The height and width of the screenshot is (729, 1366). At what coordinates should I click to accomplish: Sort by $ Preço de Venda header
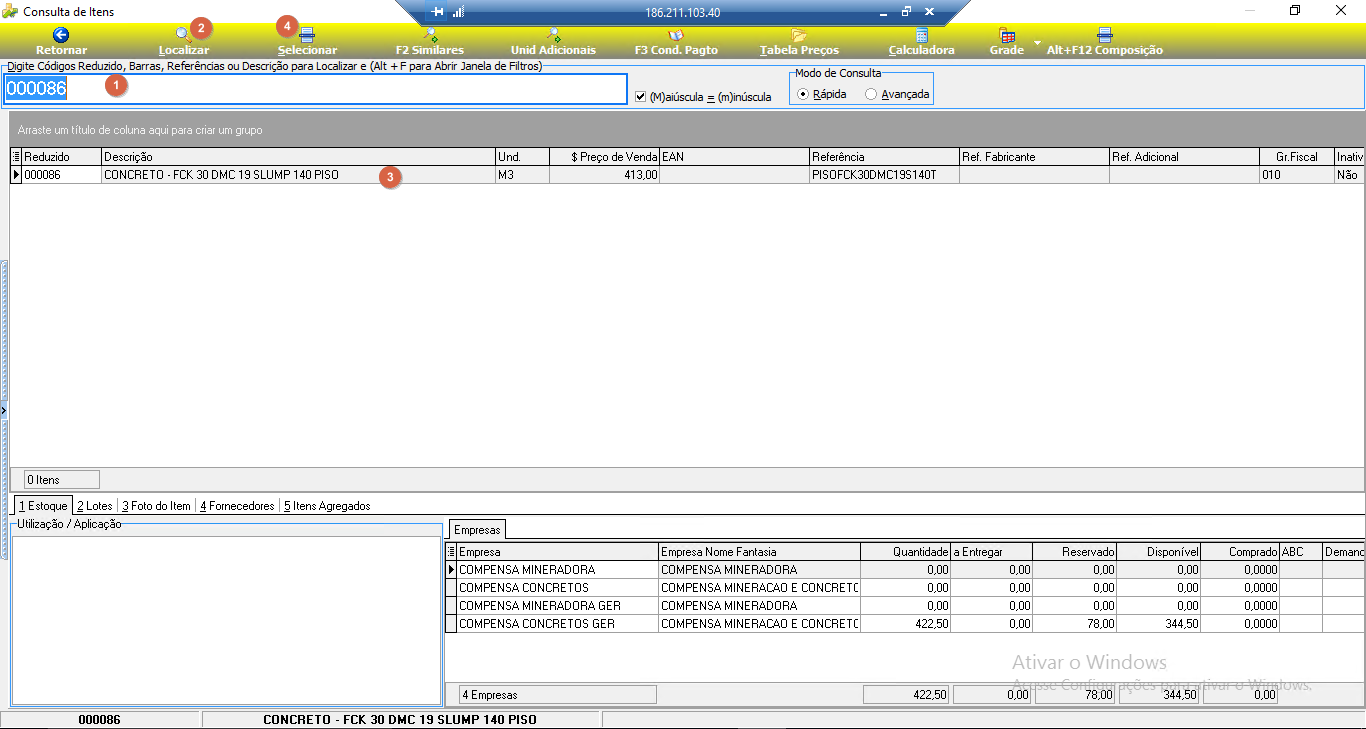[x=605, y=157]
